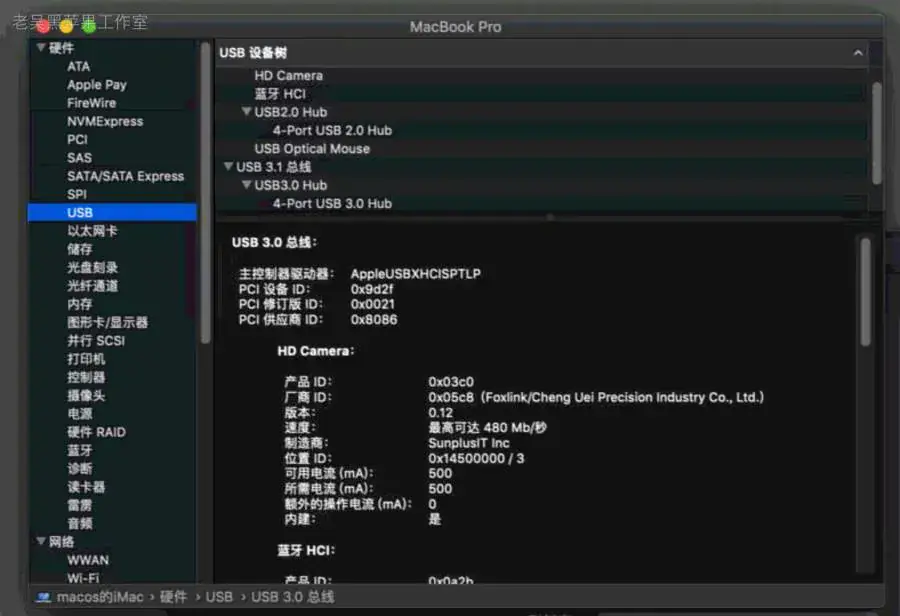Open Apple Pay hardware section
Viewport: 900px width, 616px height.
[x=96, y=85]
